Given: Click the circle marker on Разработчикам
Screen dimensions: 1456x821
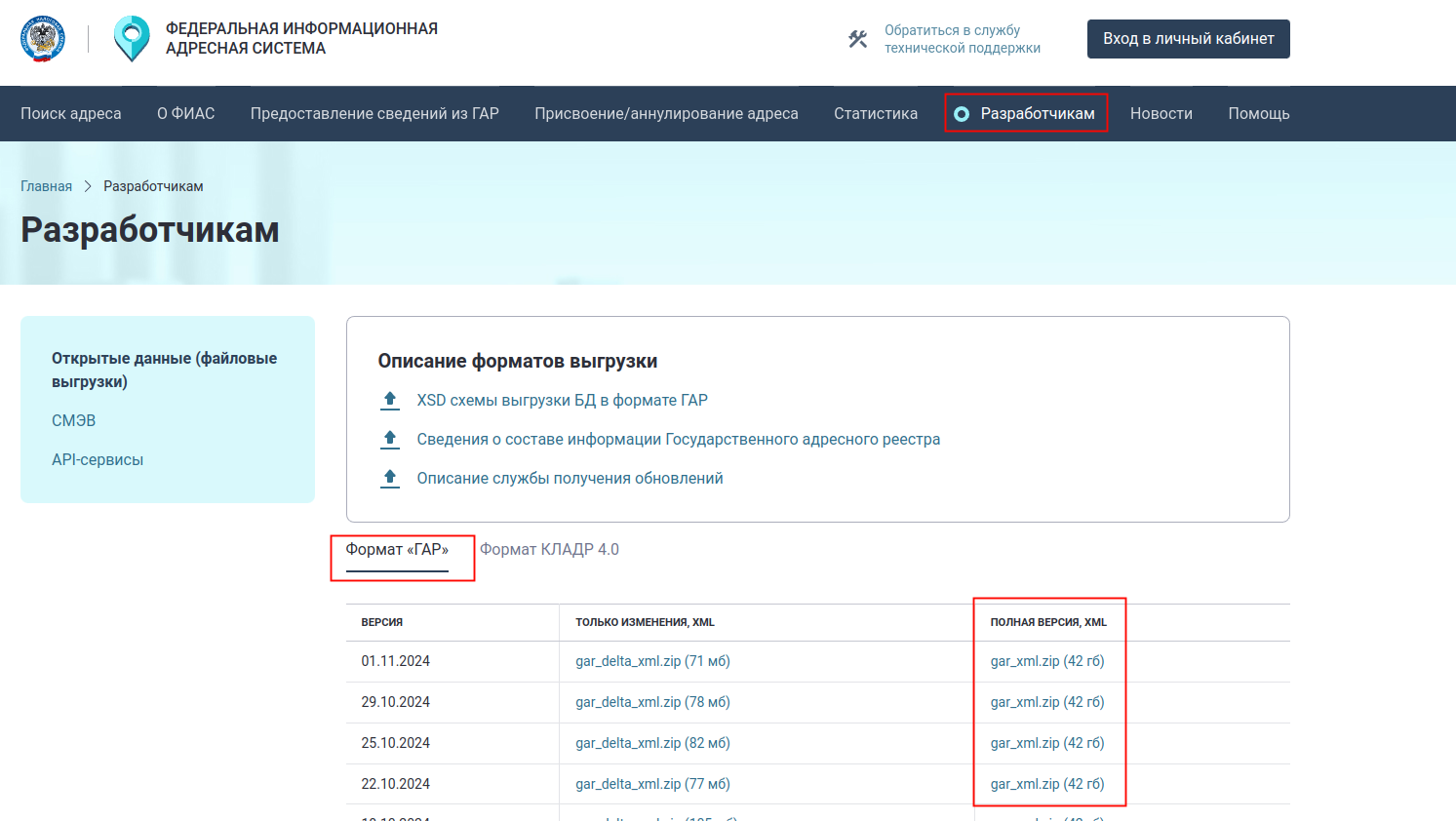Looking at the screenshot, I should (962, 114).
